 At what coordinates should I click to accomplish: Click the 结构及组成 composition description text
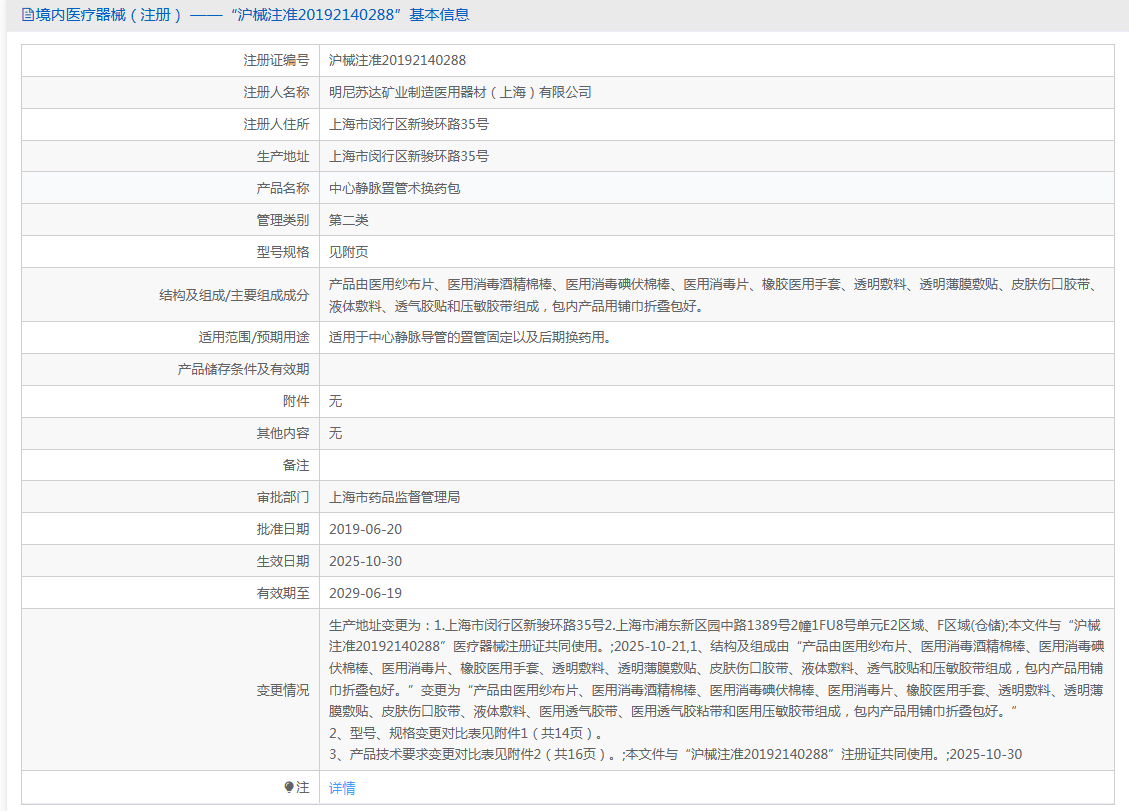[x=715, y=295]
